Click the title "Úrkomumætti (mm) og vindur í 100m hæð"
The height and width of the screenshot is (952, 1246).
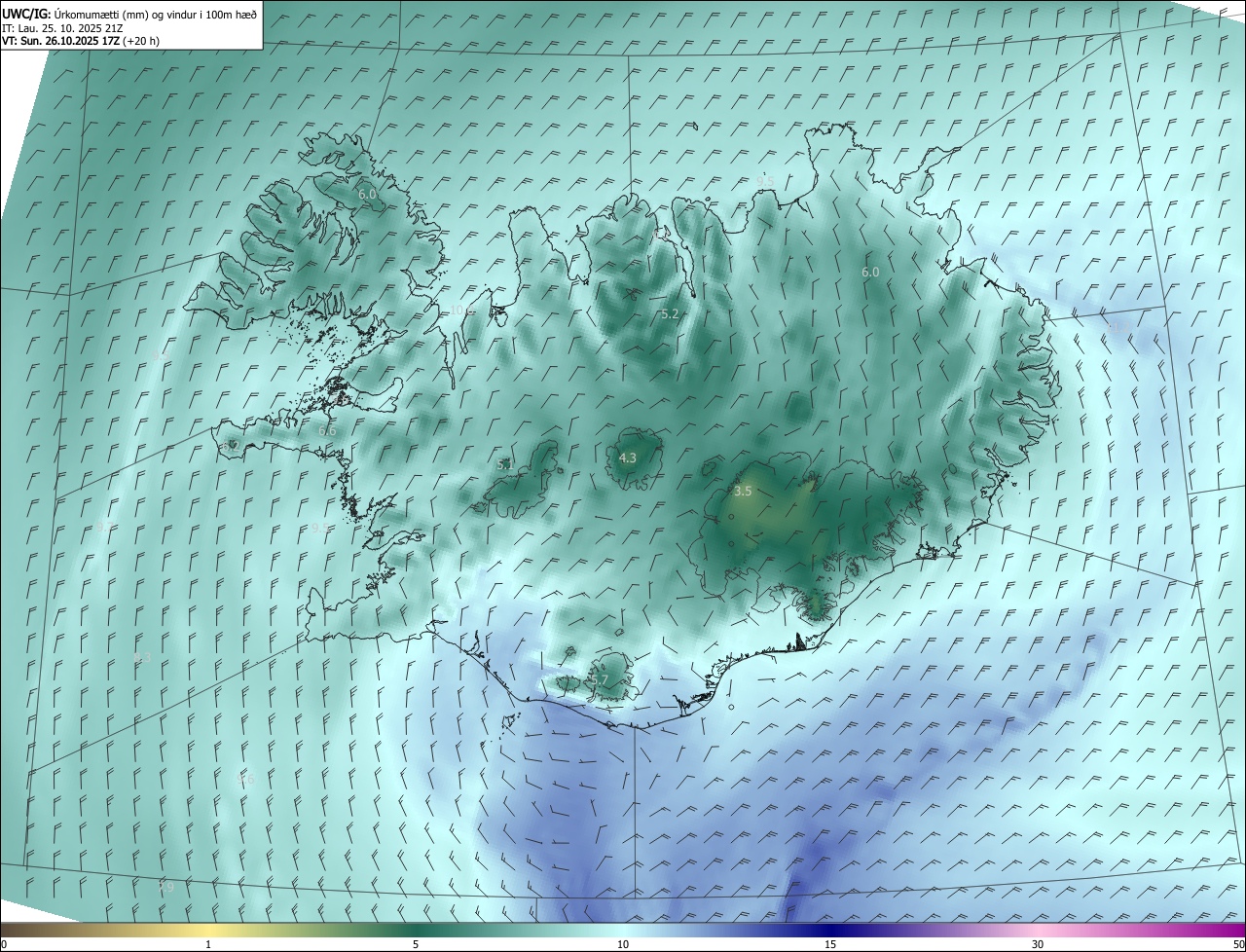(155, 13)
